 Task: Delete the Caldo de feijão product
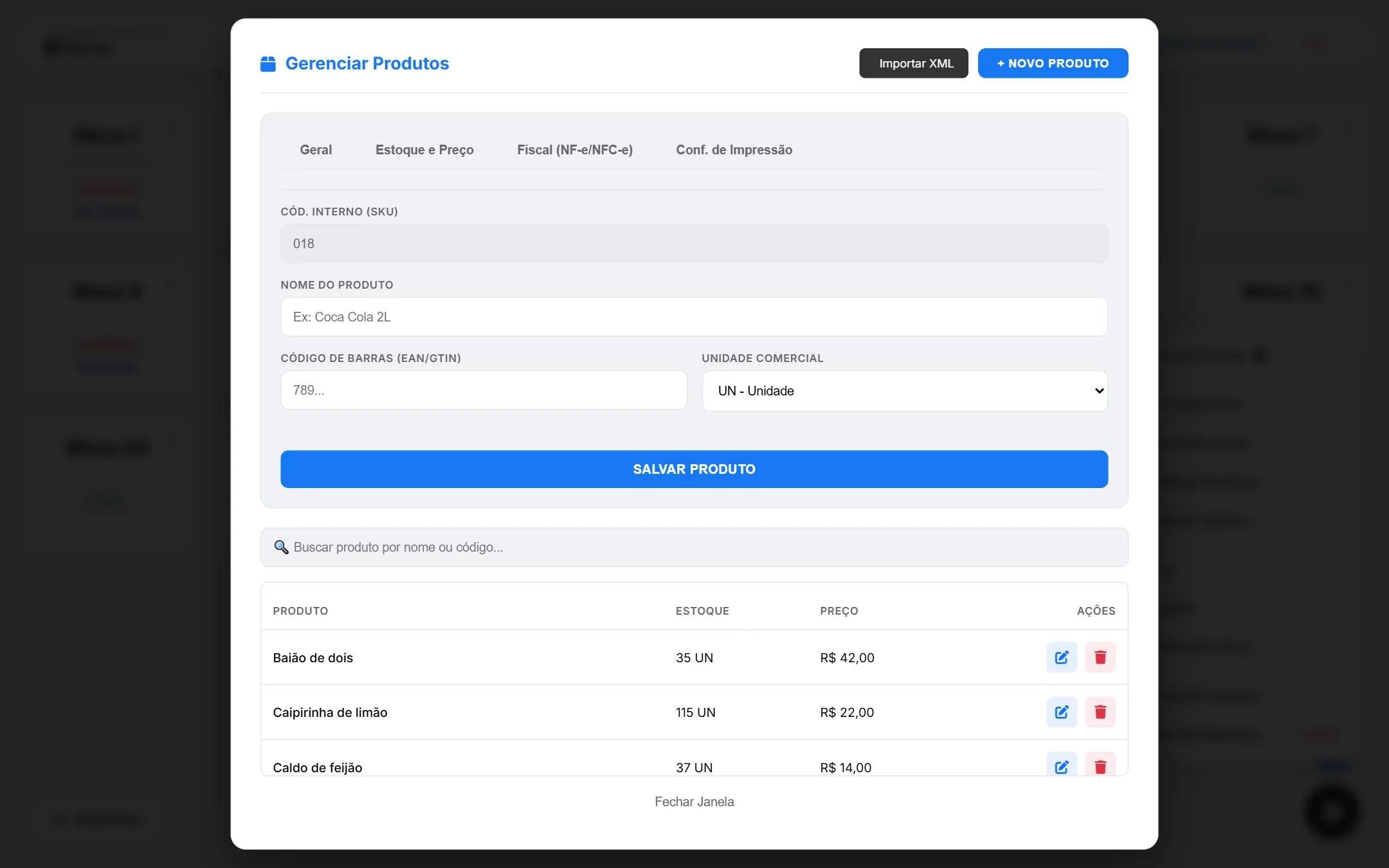tap(1100, 765)
